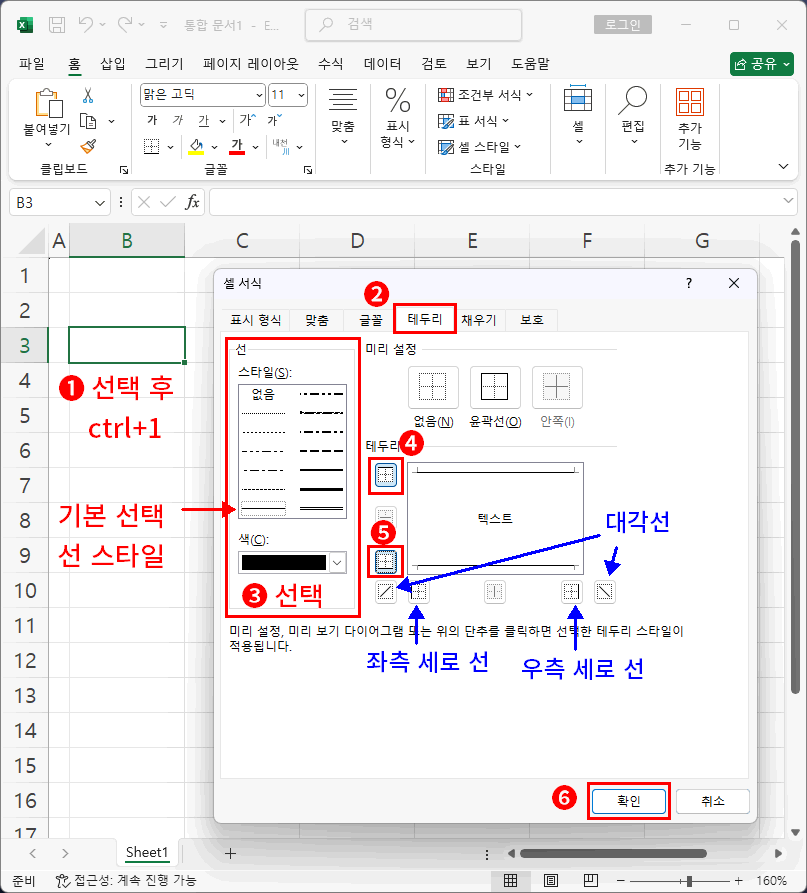Click the Undo icon
Screen dimensions: 807x893
(86, 24)
